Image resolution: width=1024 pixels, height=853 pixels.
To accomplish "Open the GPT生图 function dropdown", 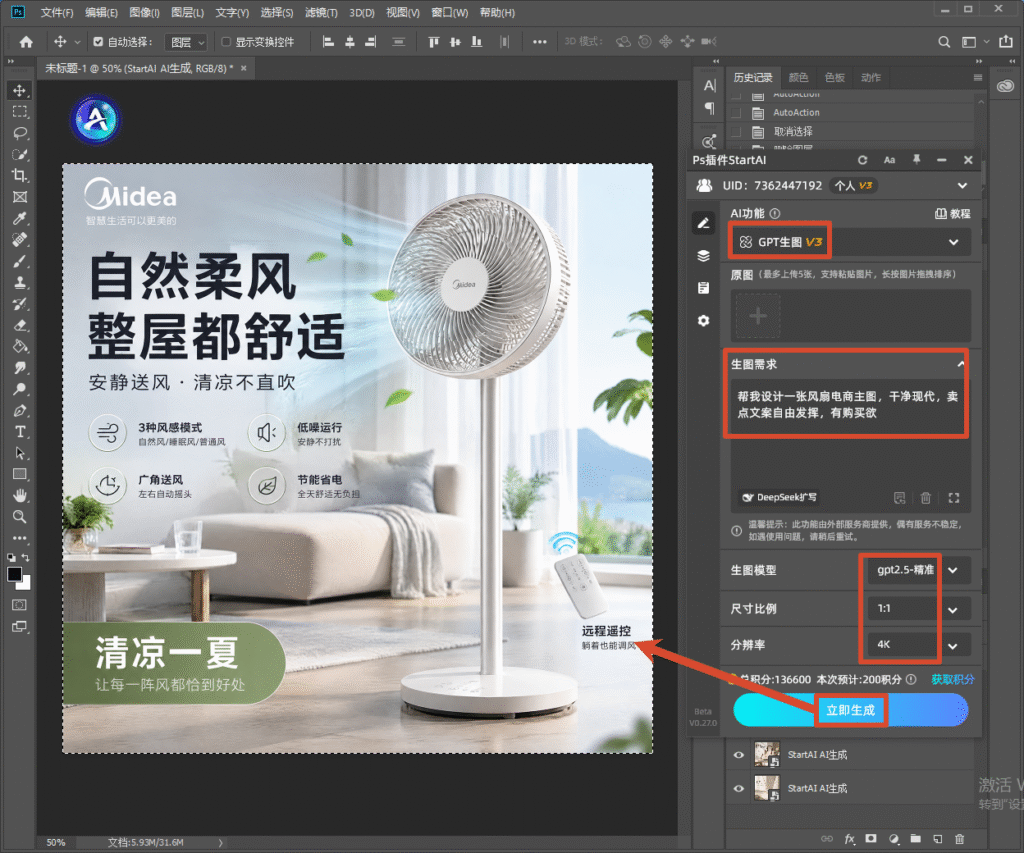I will tap(850, 242).
